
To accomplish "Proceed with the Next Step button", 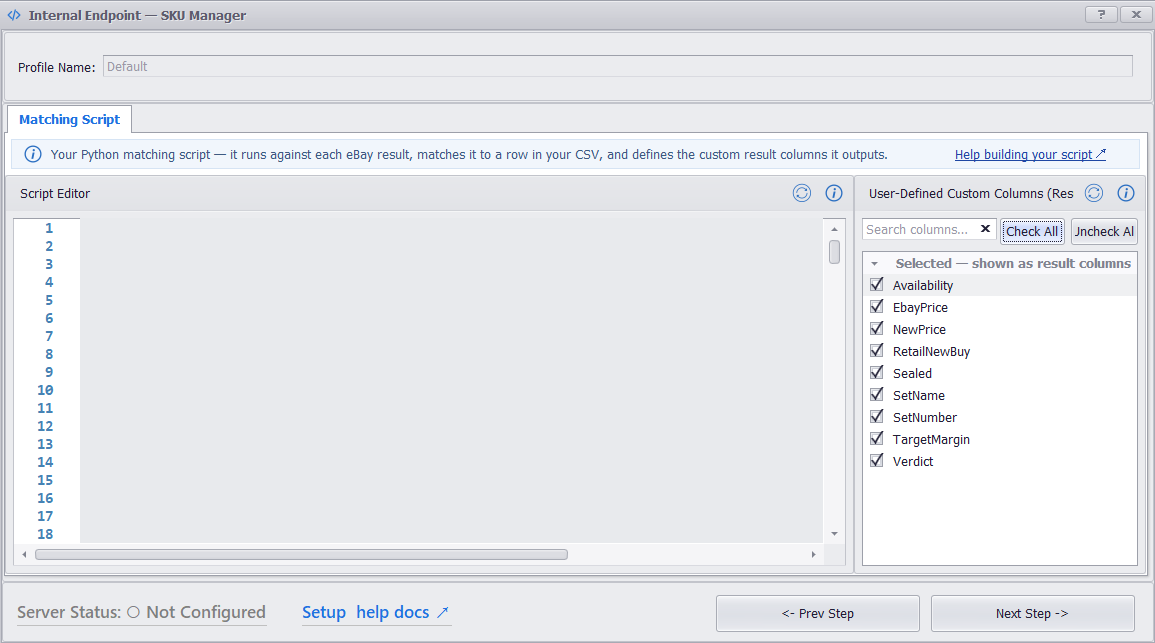I will pyautogui.click(x=1032, y=614).
